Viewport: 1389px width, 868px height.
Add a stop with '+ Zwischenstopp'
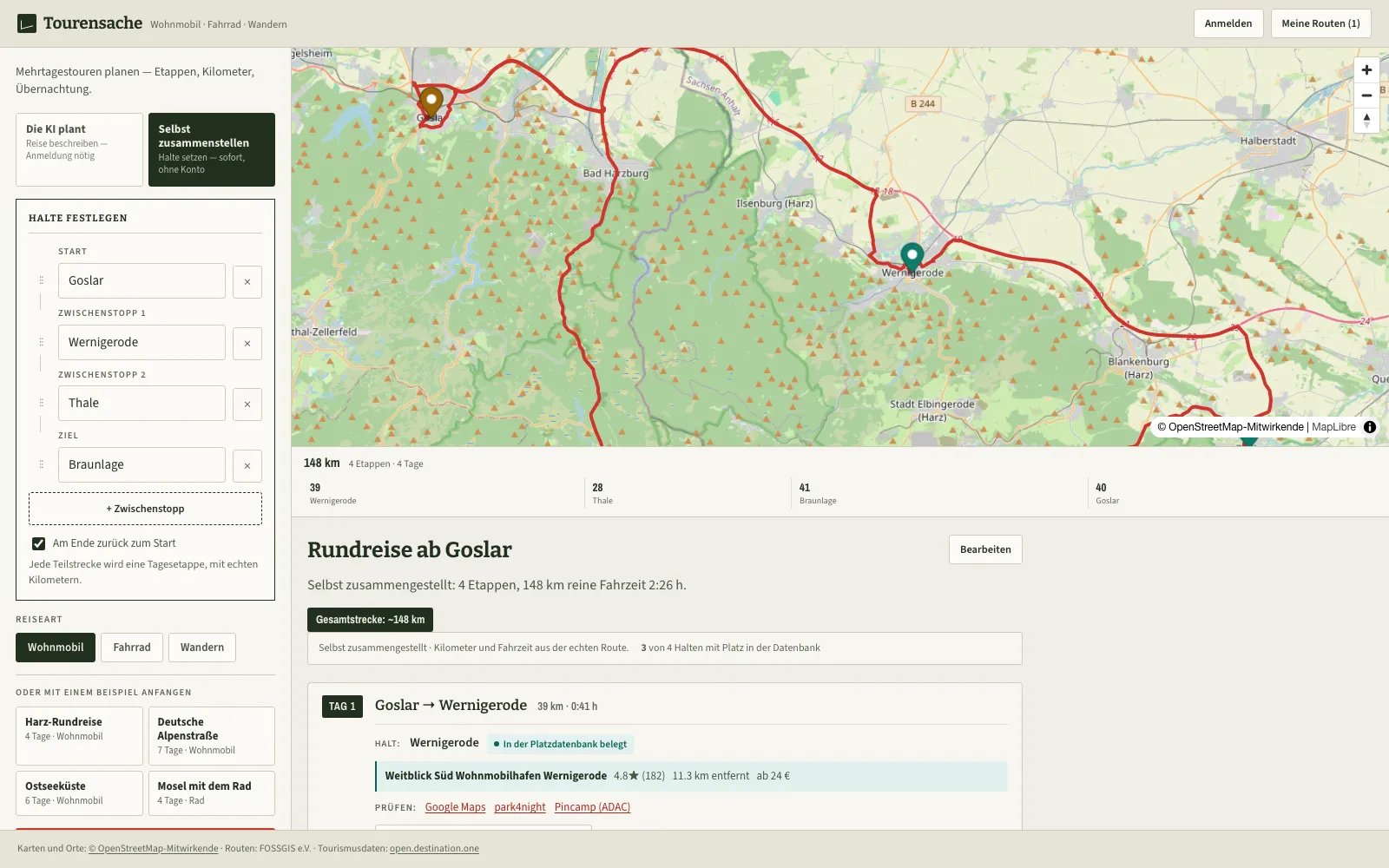click(x=145, y=509)
